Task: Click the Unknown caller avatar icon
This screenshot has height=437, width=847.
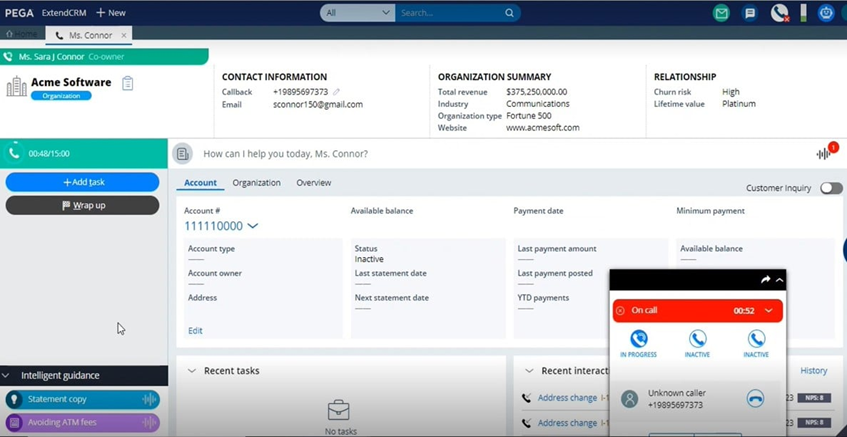Action: point(629,399)
